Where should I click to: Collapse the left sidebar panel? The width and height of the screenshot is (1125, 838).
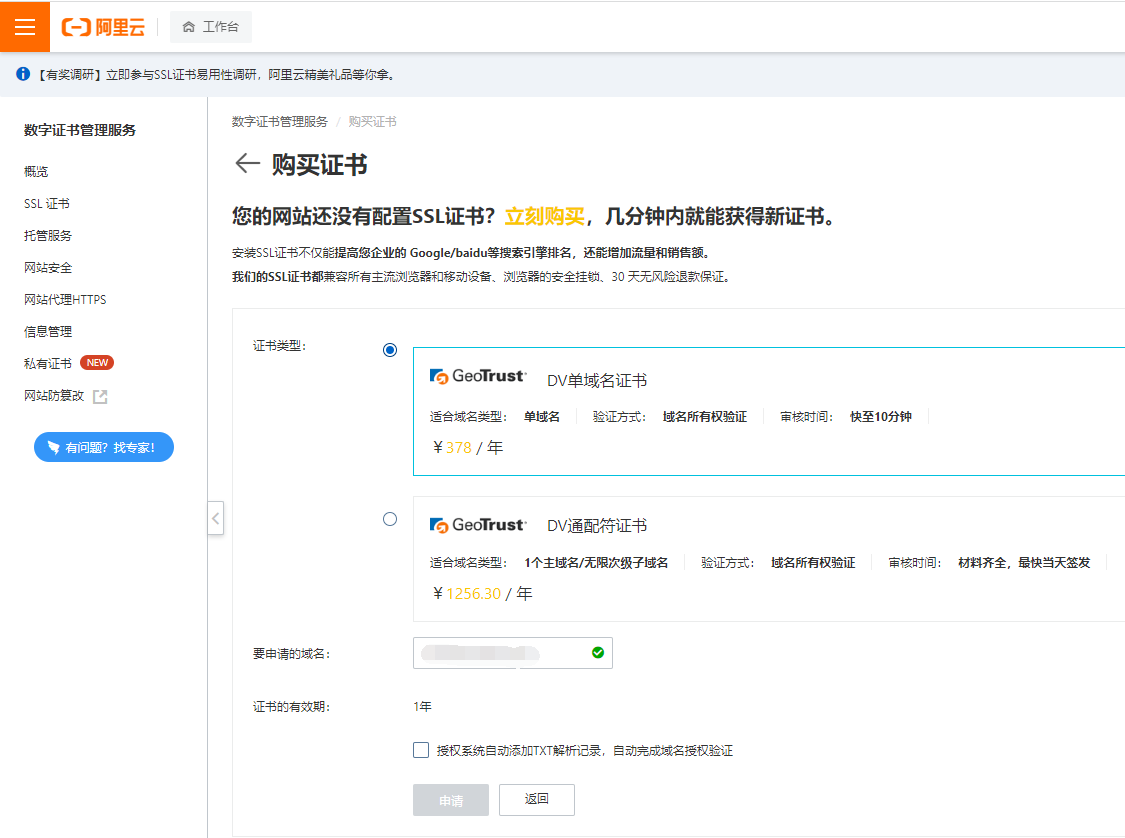tap(215, 518)
